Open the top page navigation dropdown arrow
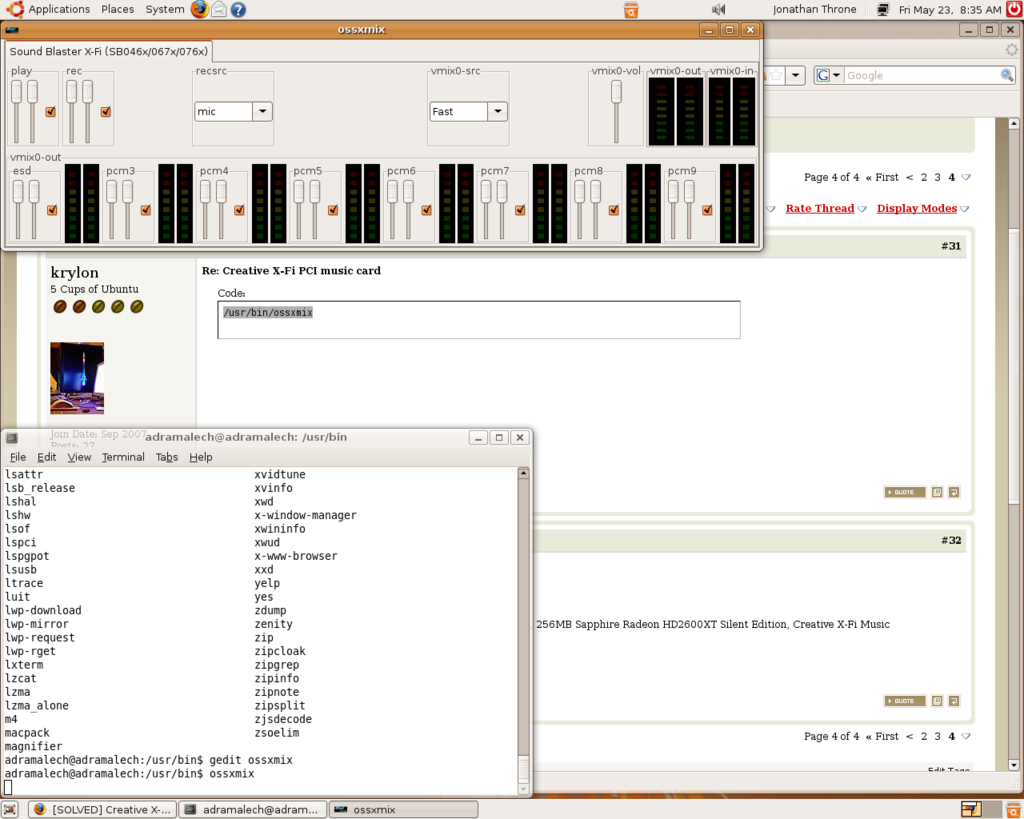This screenshot has width=1024, height=819. click(967, 178)
